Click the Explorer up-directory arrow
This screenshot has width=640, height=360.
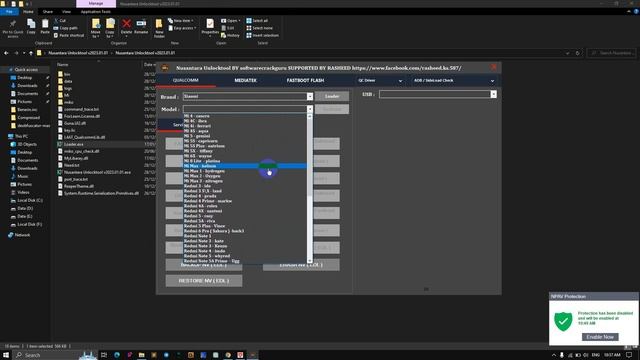pyautogui.click(x=31, y=53)
